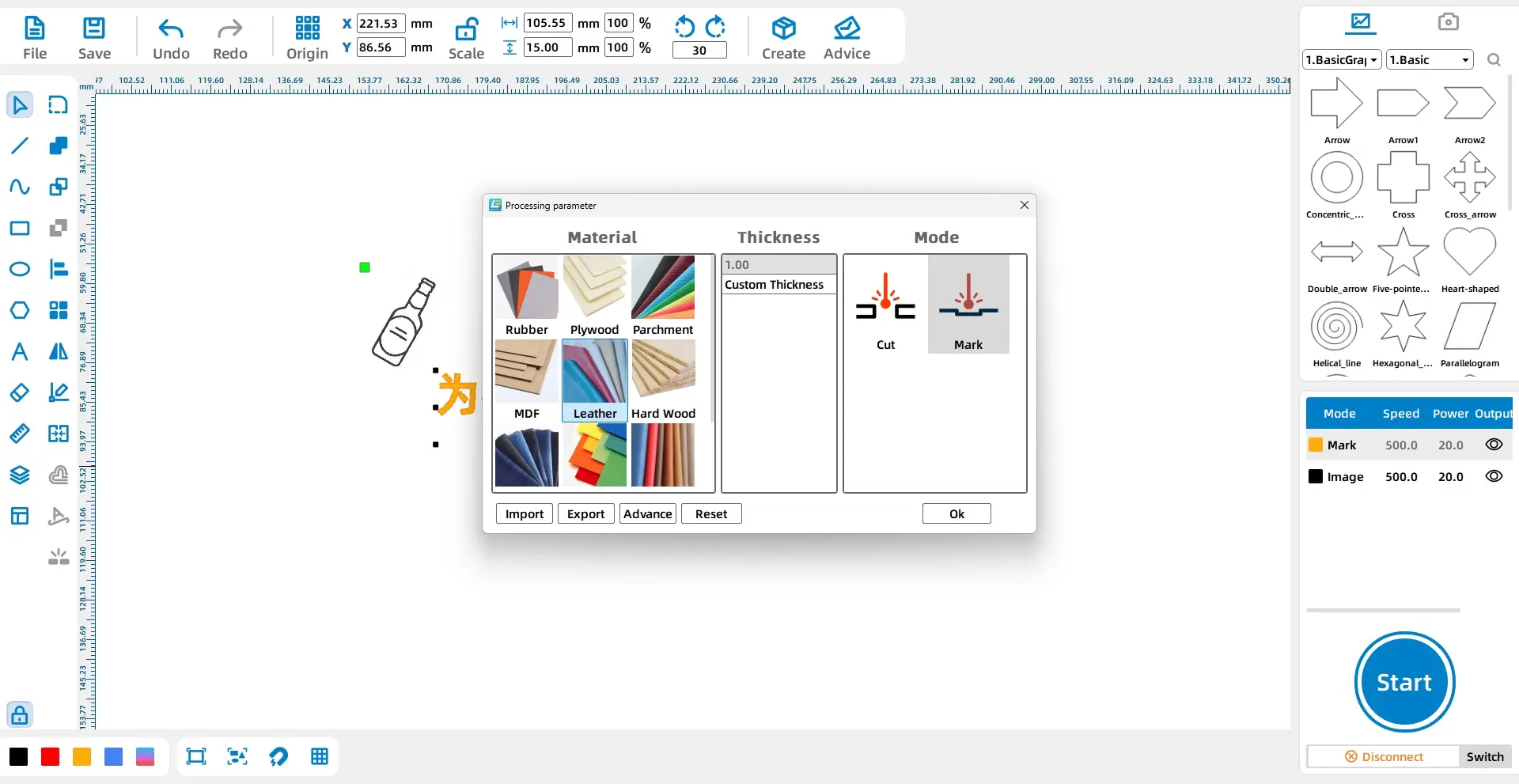Click the fit-to-frame view icon
1519x784 pixels.
tap(196, 756)
